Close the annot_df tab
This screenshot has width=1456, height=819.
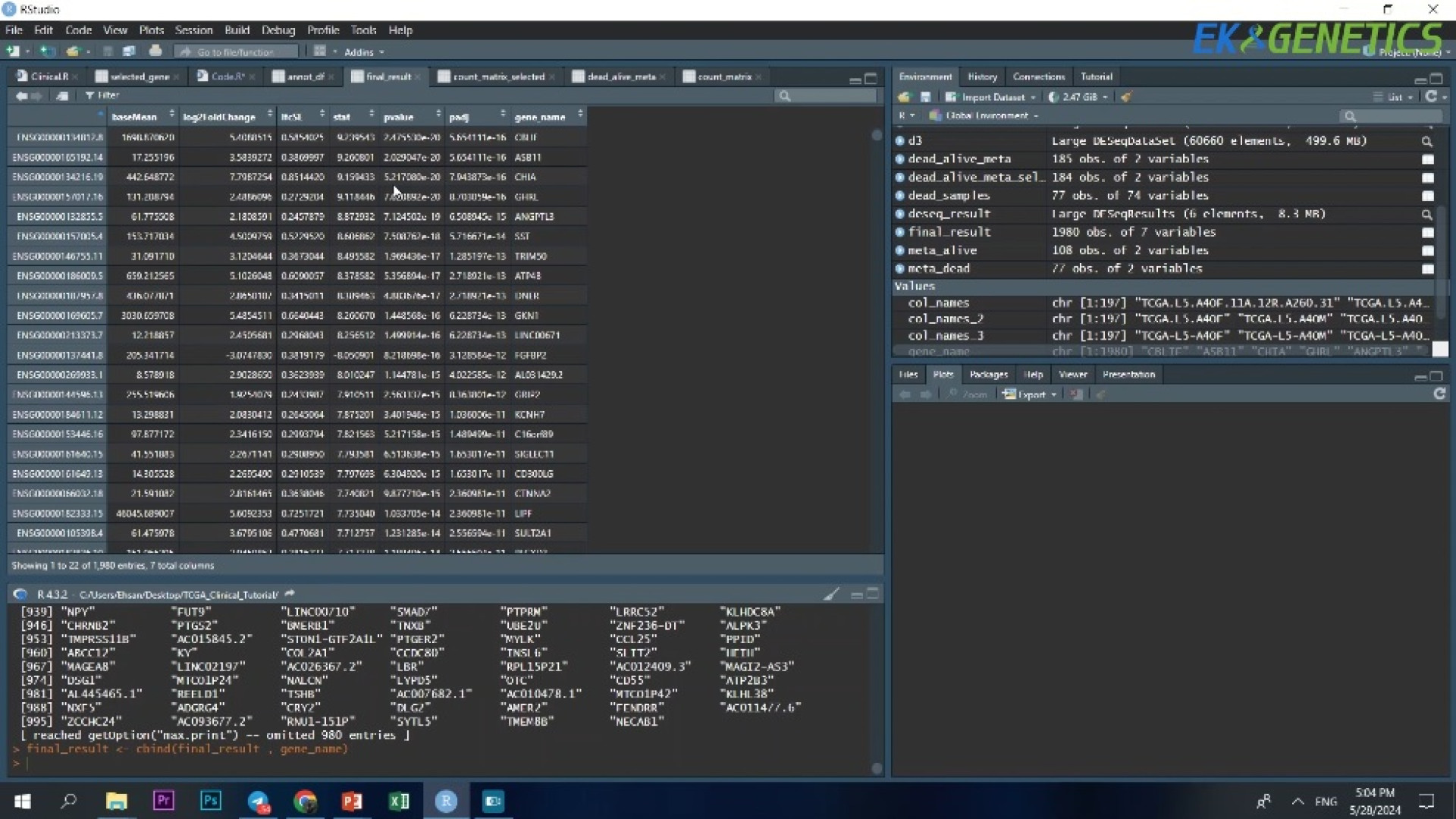click(331, 77)
